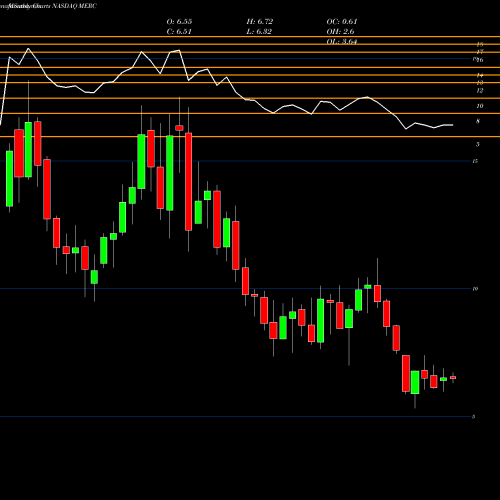Click the high price value H: 6.72

point(260,22)
